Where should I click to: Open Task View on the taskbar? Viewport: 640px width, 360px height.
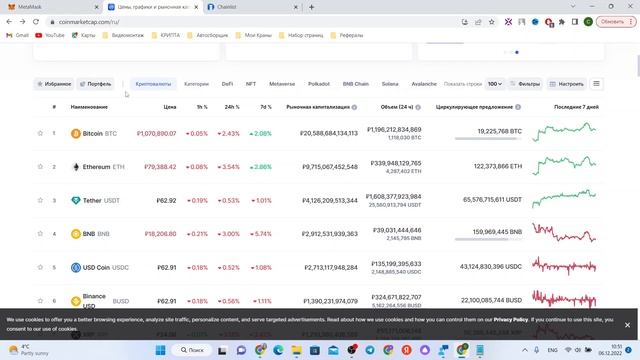tap(222, 350)
